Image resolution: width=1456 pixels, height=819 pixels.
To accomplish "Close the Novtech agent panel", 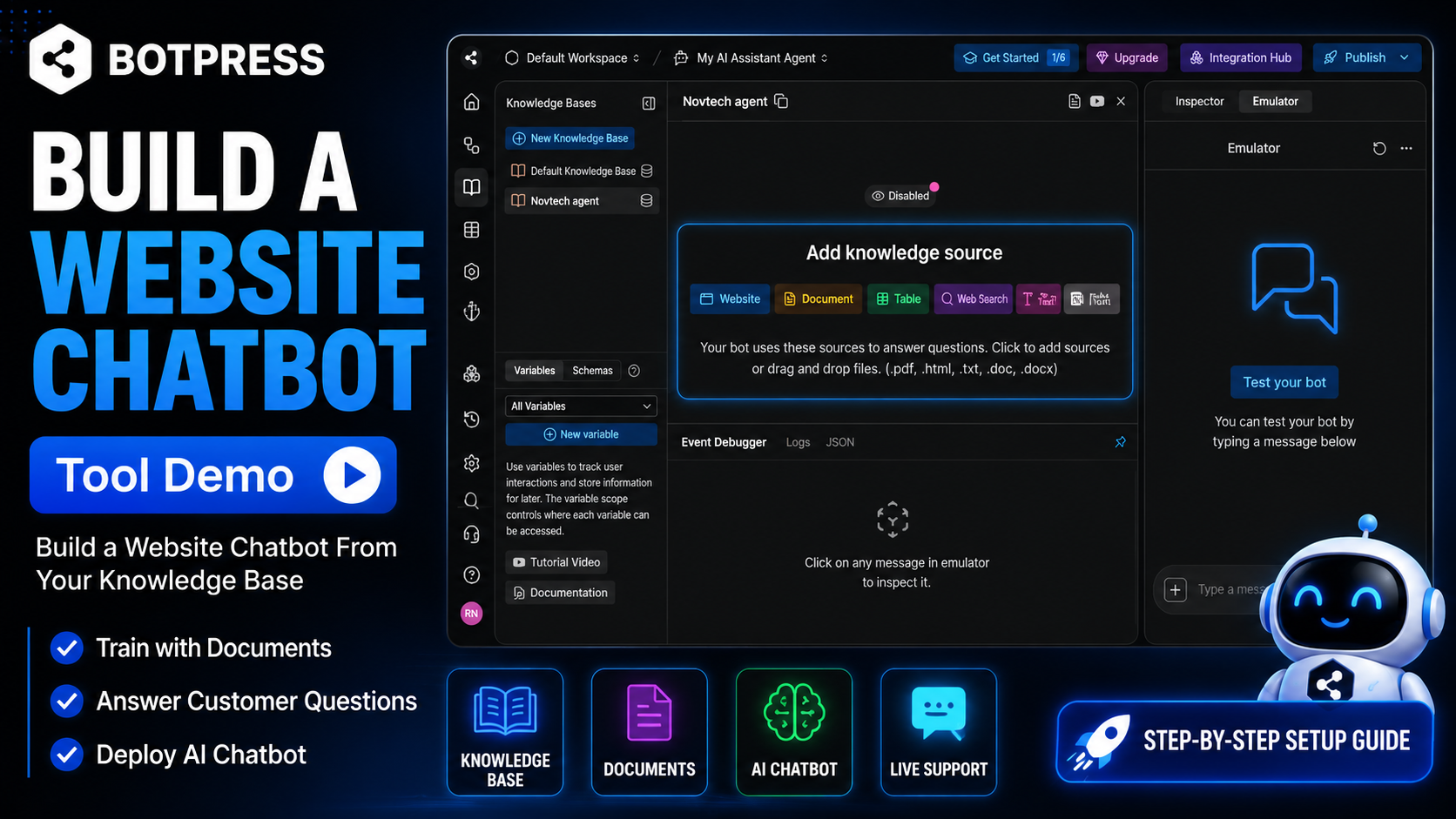I will click(x=1121, y=102).
